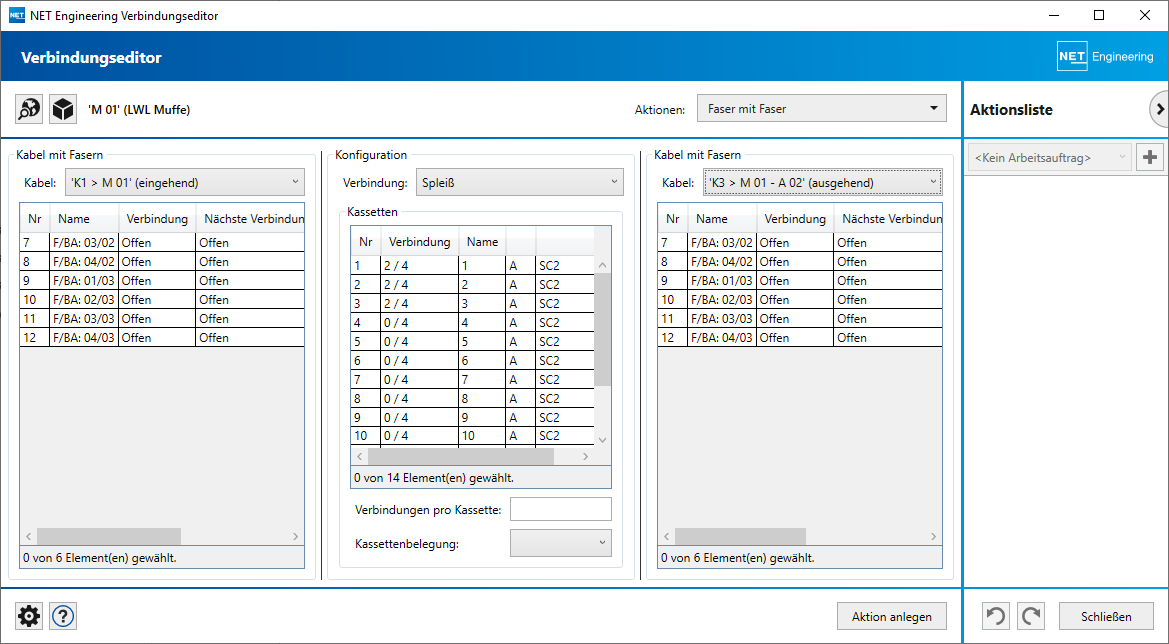Click the 3D cube icon beside 'M 01'
Image resolution: width=1169 pixels, height=644 pixels.
[x=63, y=109]
